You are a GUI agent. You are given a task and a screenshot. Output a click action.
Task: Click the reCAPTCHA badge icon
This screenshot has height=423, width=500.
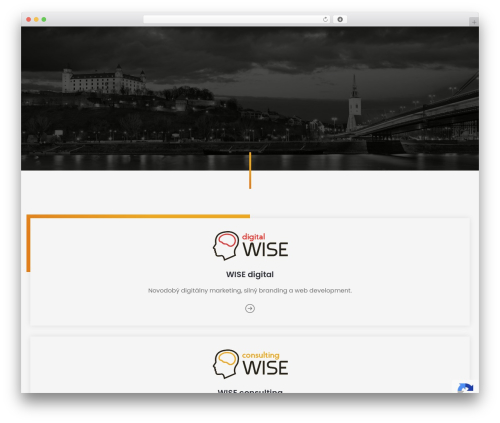[465, 387]
